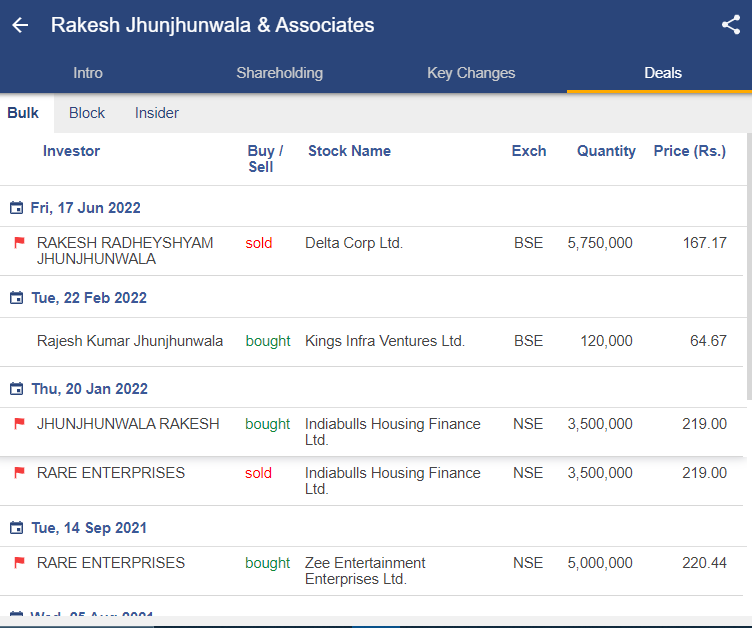Image resolution: width=752 pixels, height=628 pixels.
Task: Click investor JHUNJHUNWALA RAKESH
Action: [x=128, y=424]
